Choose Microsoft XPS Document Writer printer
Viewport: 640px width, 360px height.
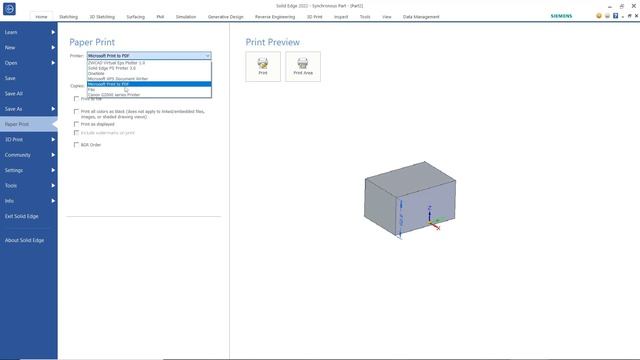click(x=149, y=79)
